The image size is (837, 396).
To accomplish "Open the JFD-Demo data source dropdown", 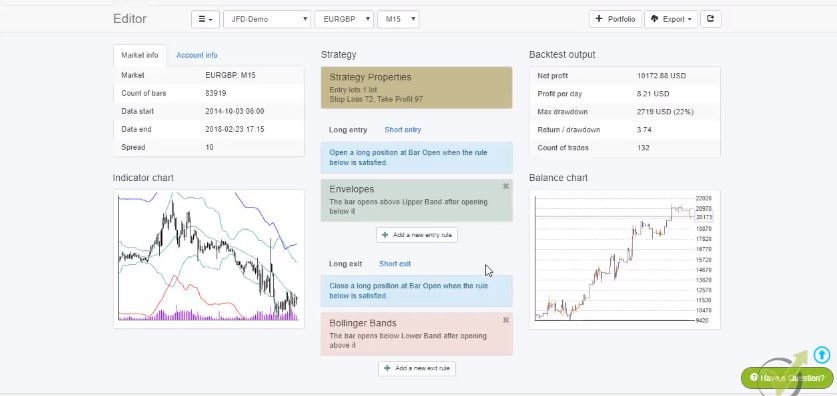I will coord(267,19).
